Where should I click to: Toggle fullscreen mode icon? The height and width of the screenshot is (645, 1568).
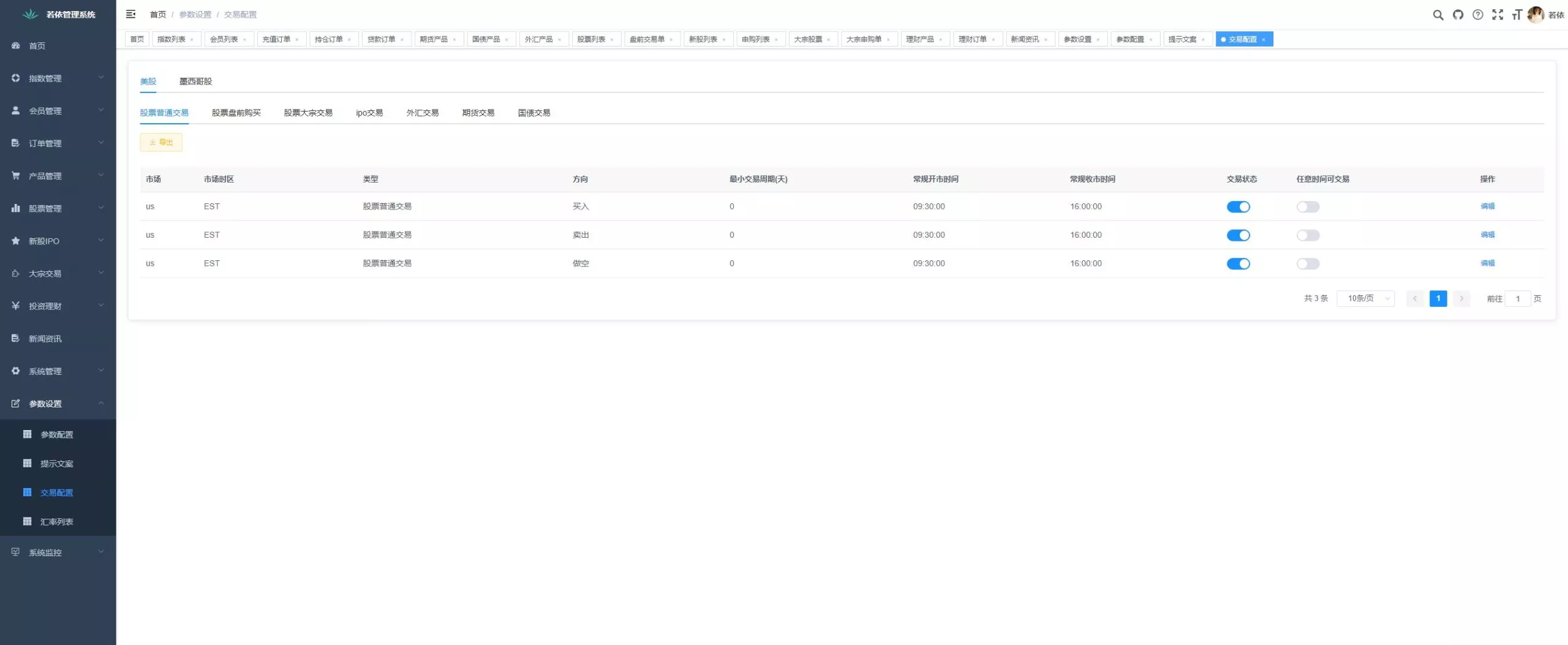[x=1497, y=15]
